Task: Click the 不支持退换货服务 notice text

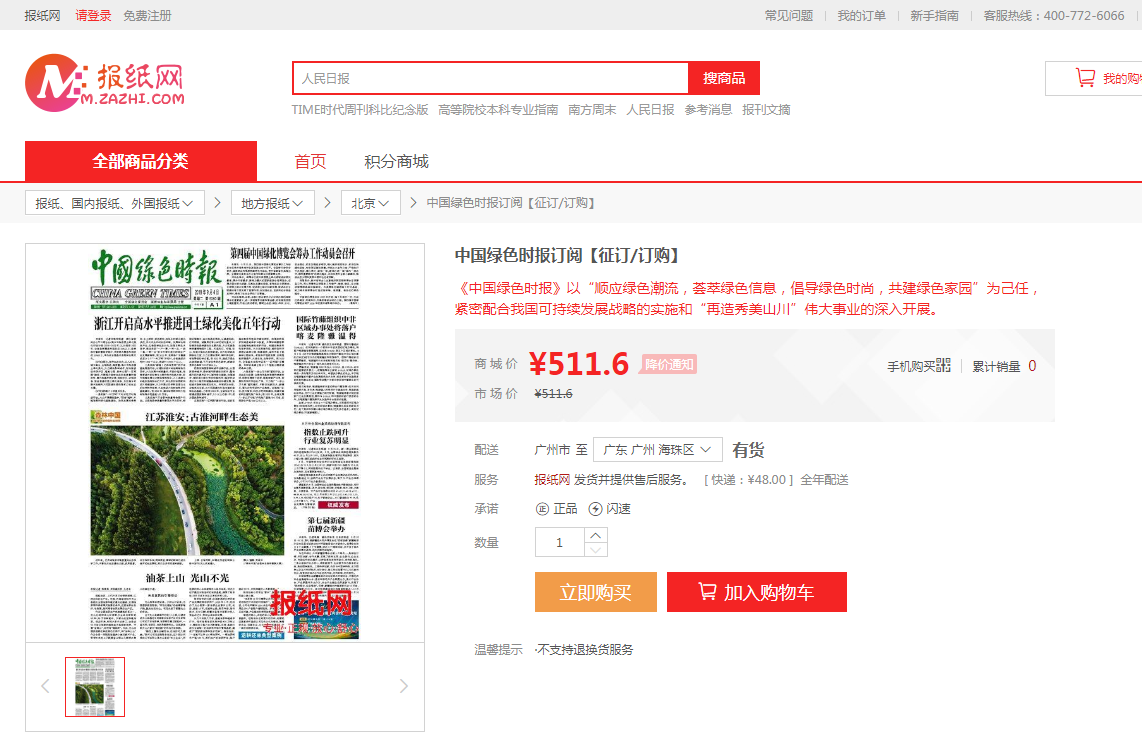Action: click(585, 649)
